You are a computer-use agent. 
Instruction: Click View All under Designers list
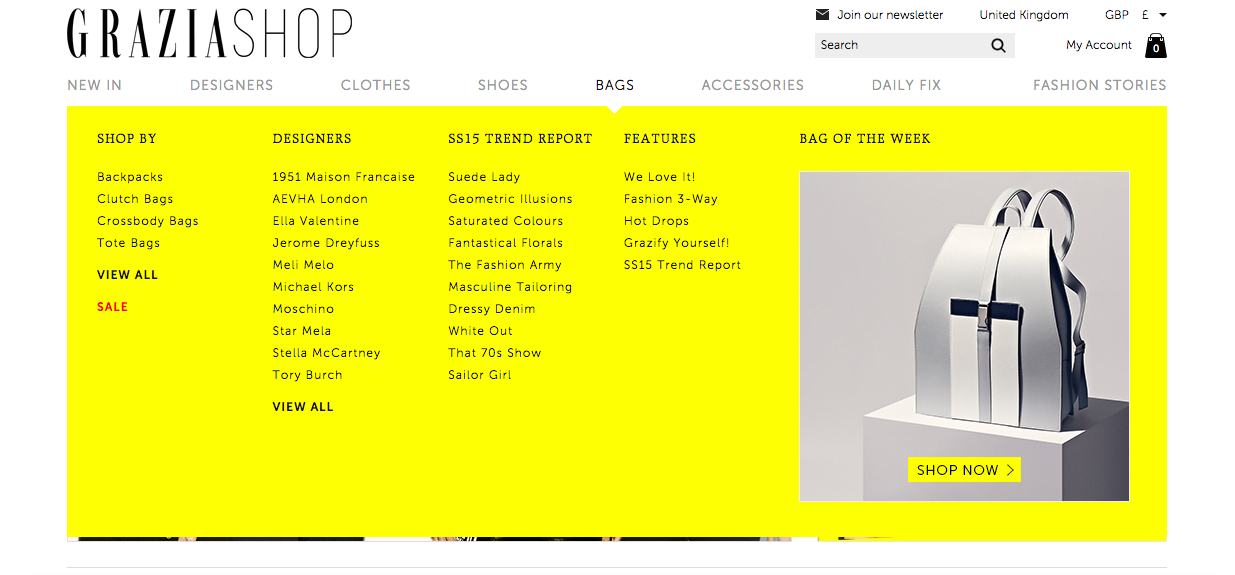[303, 407]
